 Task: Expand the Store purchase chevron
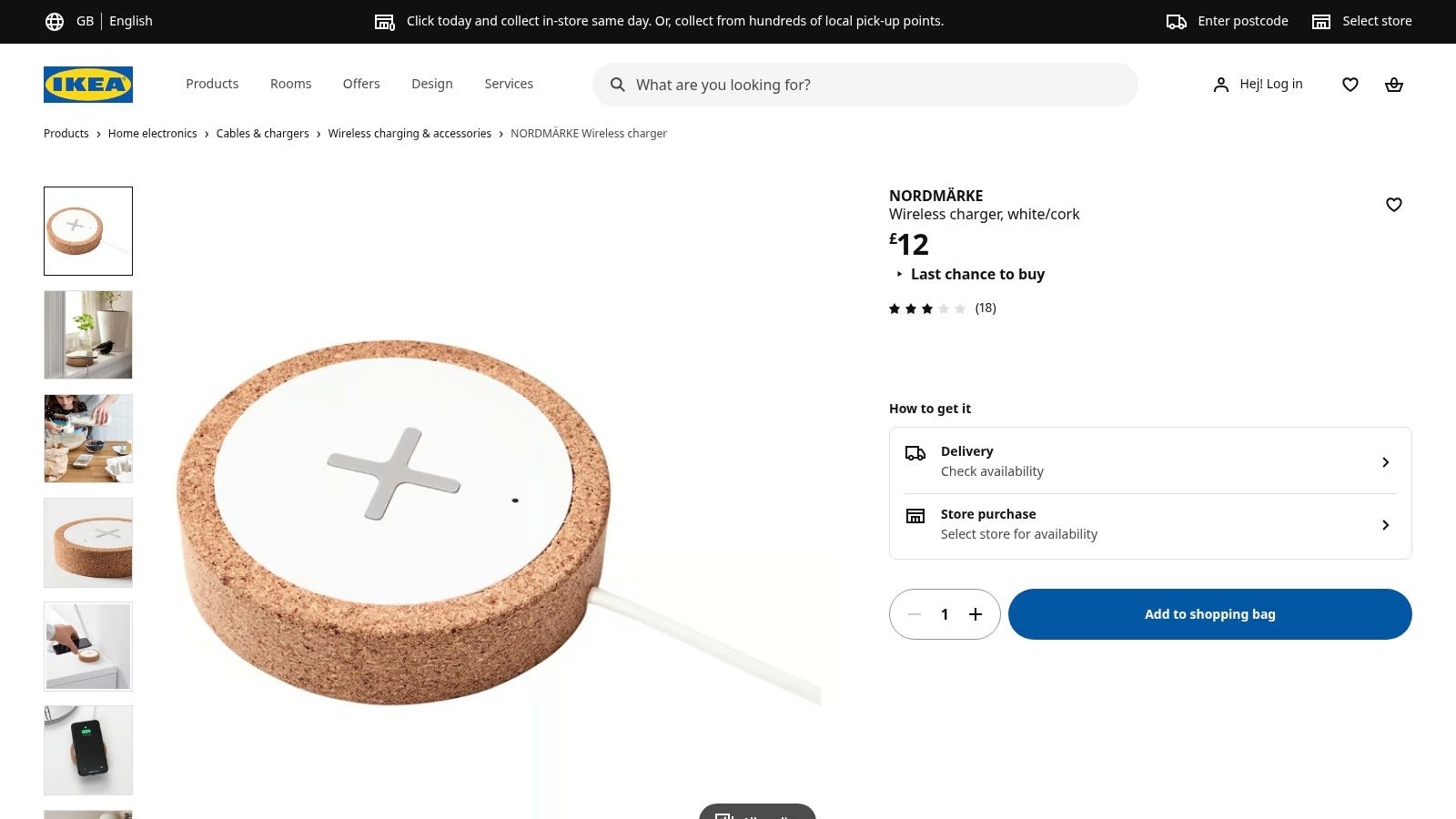coord(1385,525)
